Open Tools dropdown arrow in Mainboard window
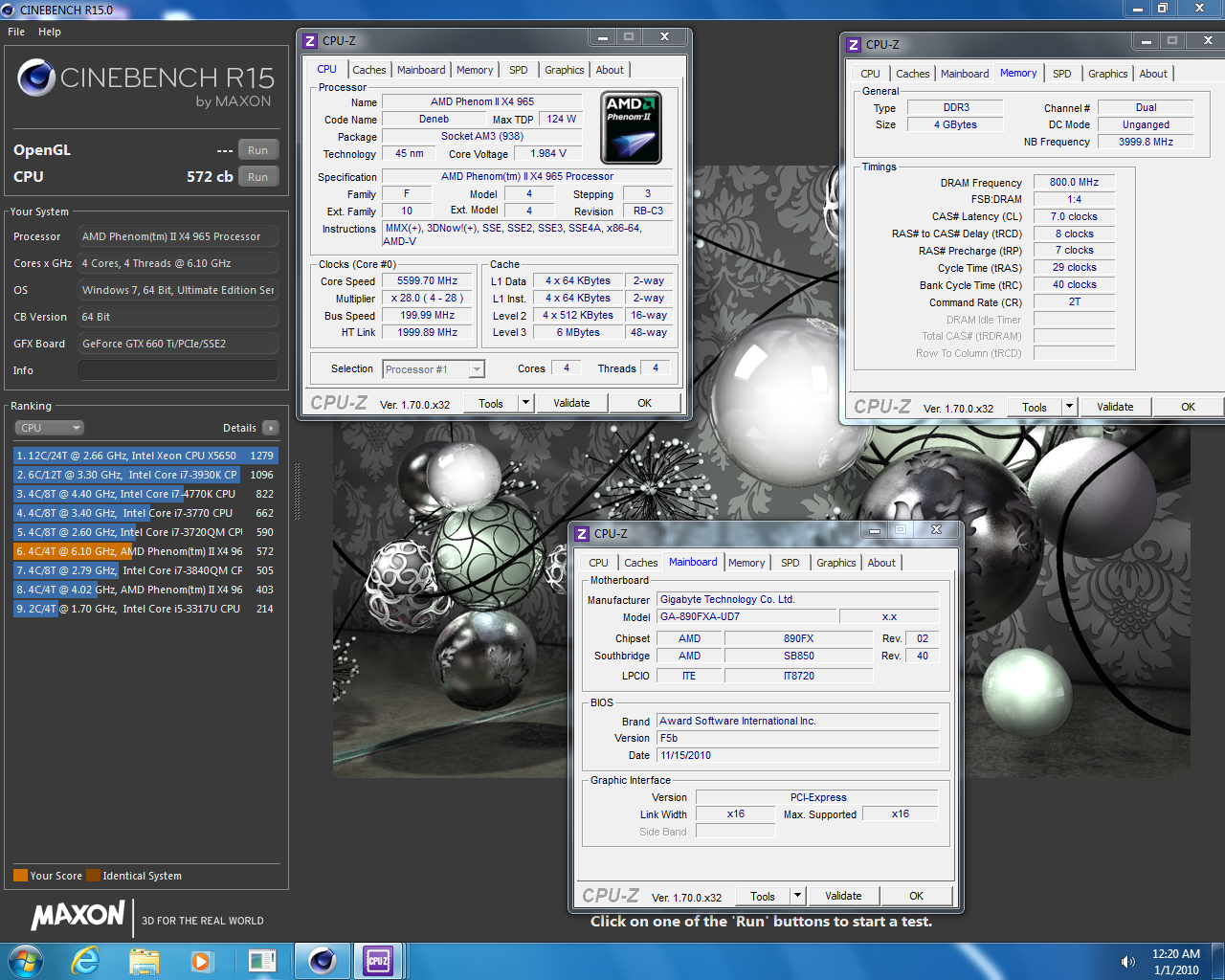 pos(797,896)
